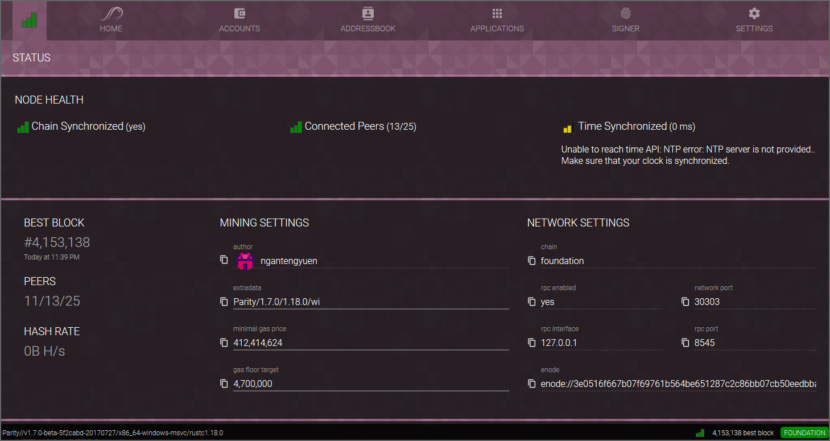
Task: Open the Signer tab
Action: [x=626, y=21]
